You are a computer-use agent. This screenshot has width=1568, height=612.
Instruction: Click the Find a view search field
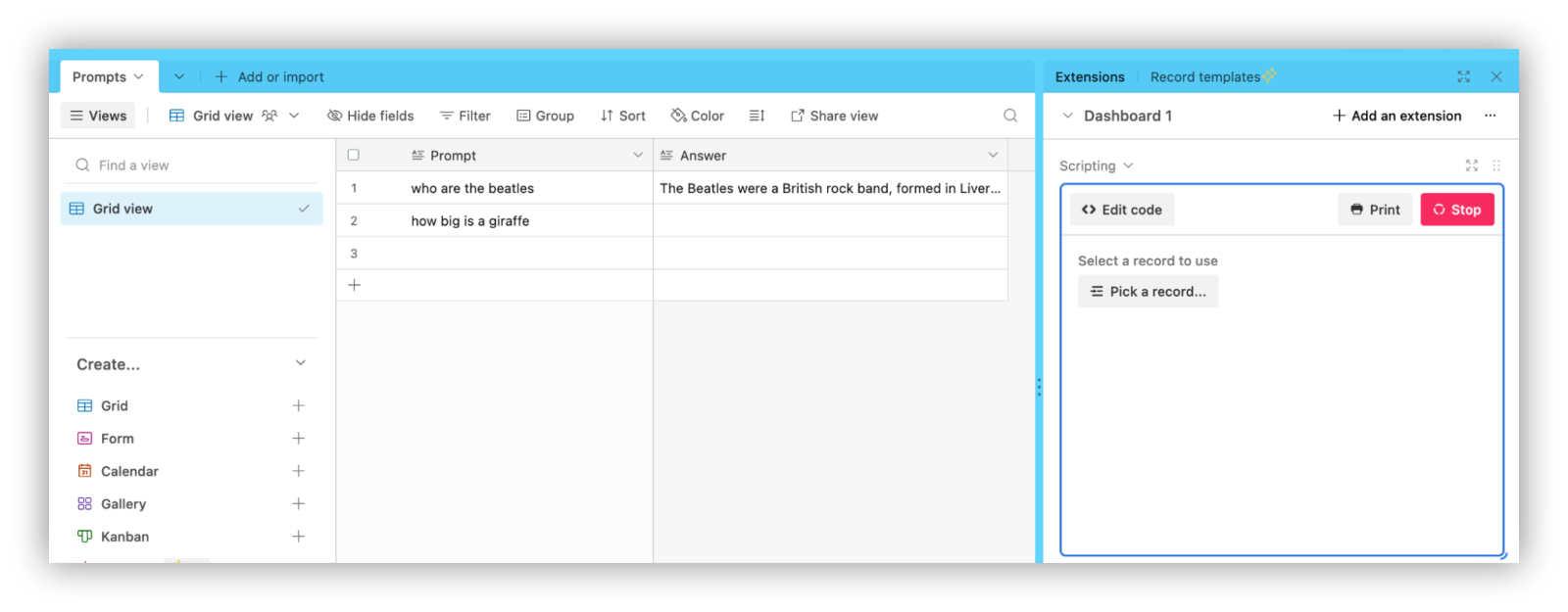(x=193, y=165)
